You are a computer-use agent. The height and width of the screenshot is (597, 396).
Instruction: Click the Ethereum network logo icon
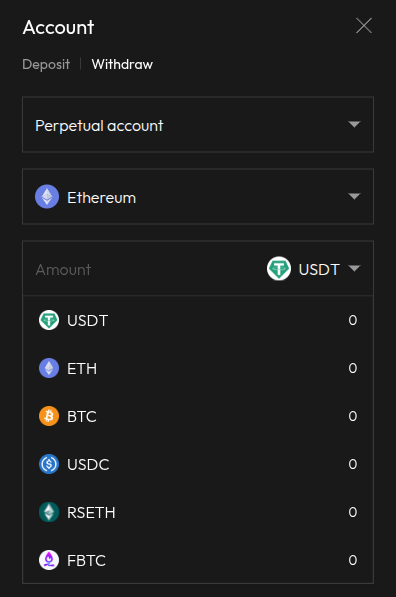(47, 196)
